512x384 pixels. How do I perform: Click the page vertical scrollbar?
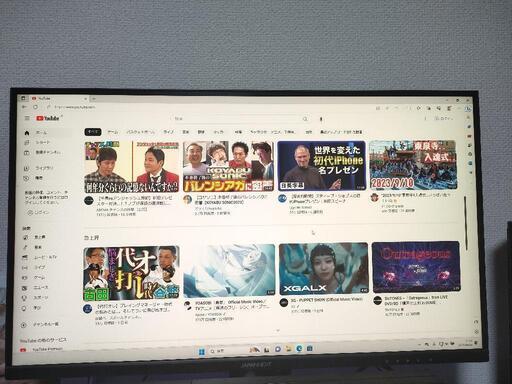point(466,223)
